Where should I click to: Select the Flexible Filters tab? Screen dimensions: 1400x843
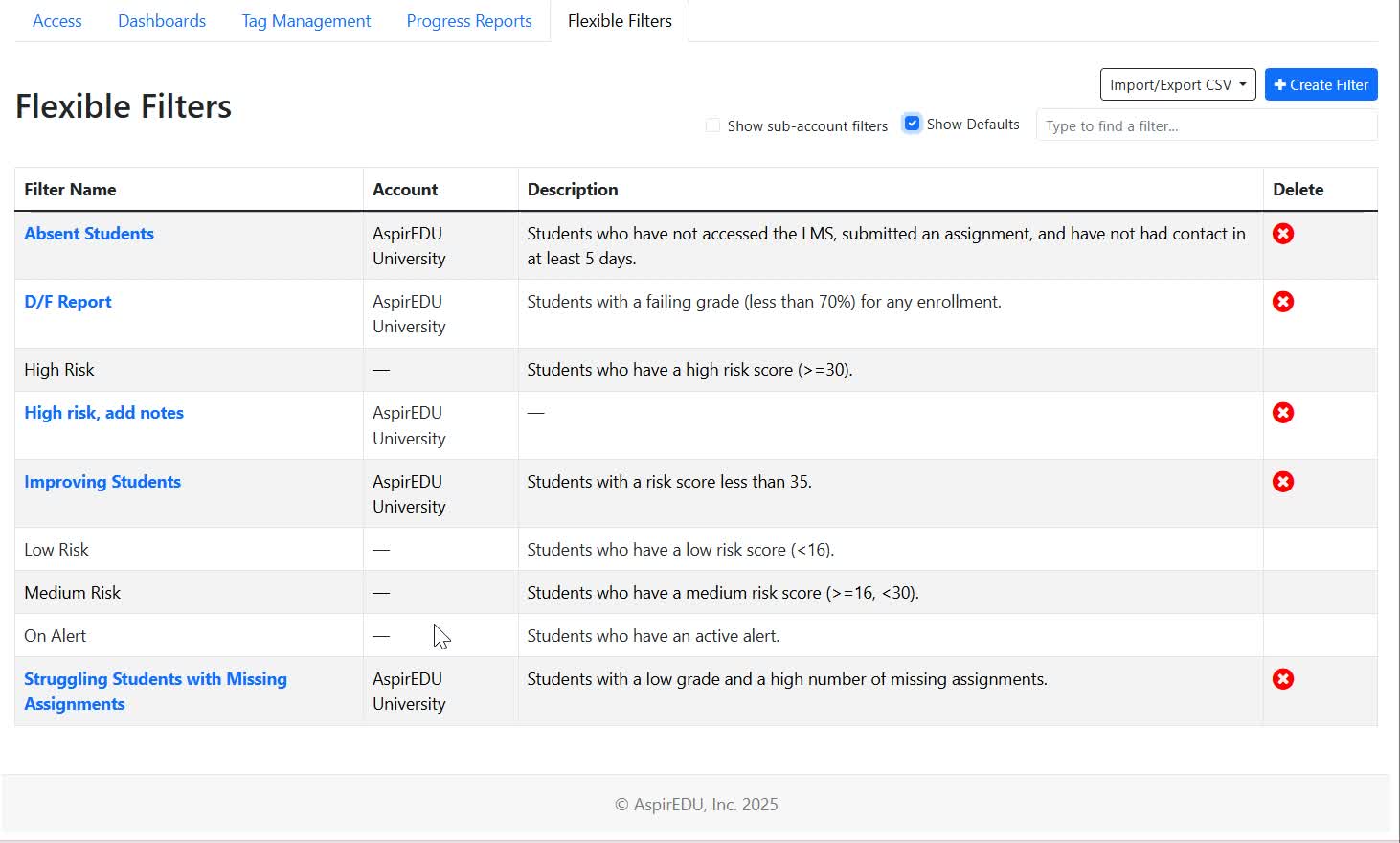click(620, 21)
